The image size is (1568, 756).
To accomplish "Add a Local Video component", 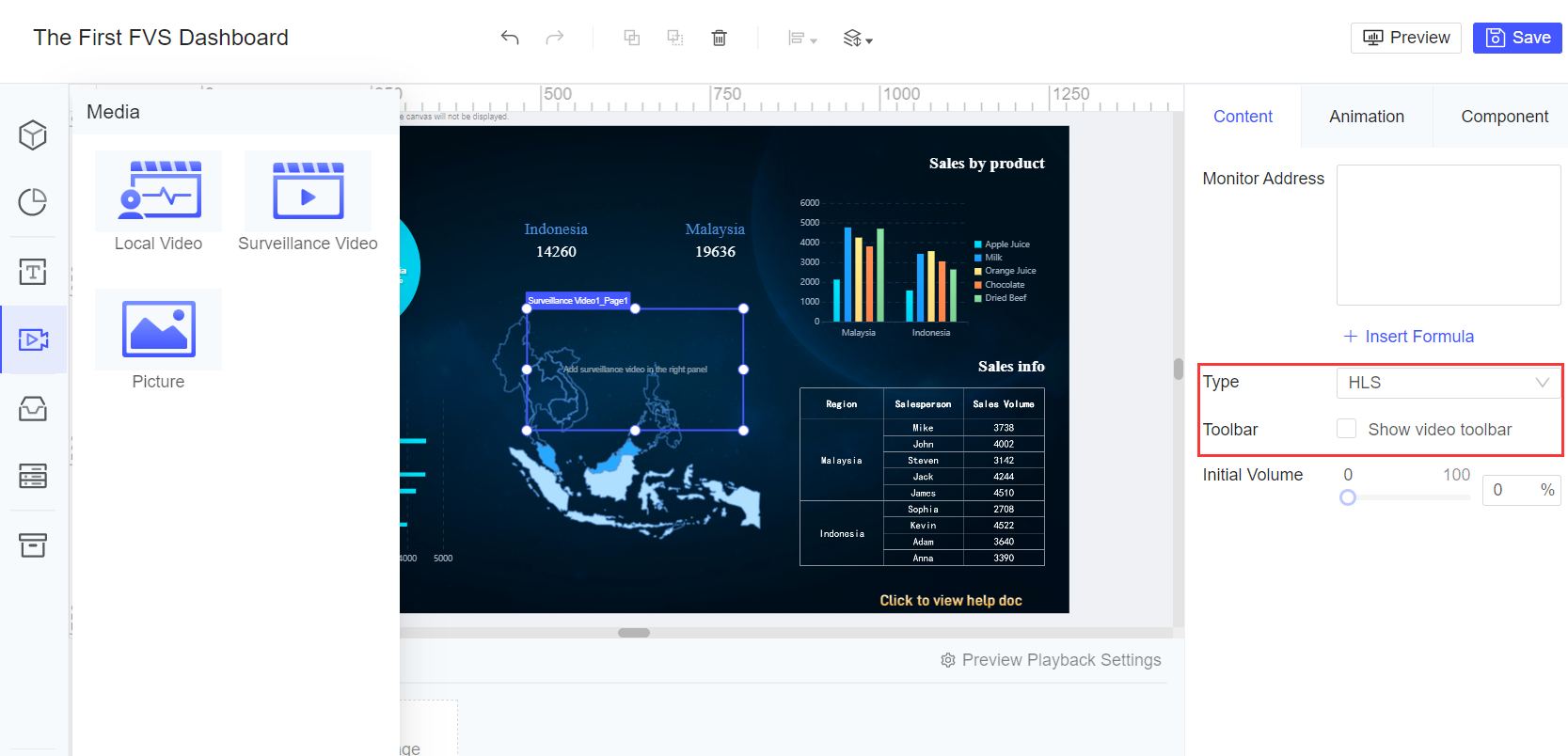I will coord(158,201).
